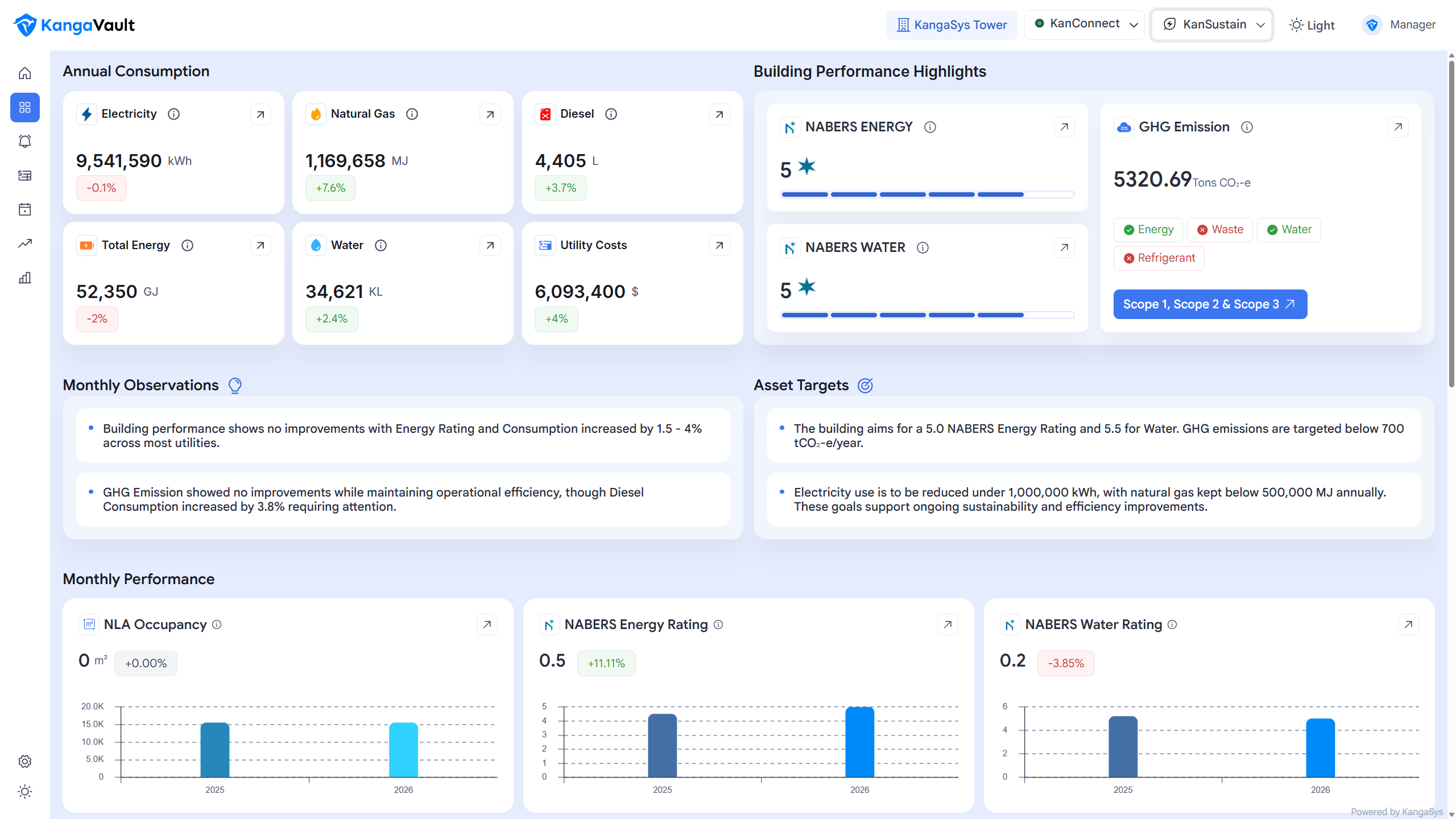Click the KangaVault logo
1456x819 pixels.
click(74, 25)
